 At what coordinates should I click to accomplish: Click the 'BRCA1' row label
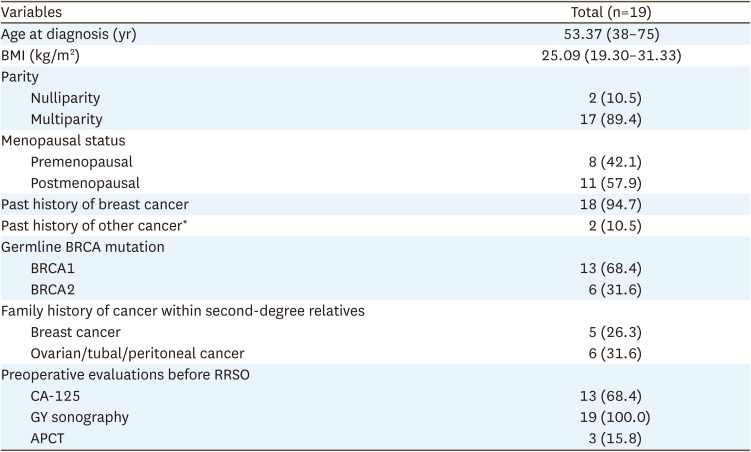click(x=53, y=267)
